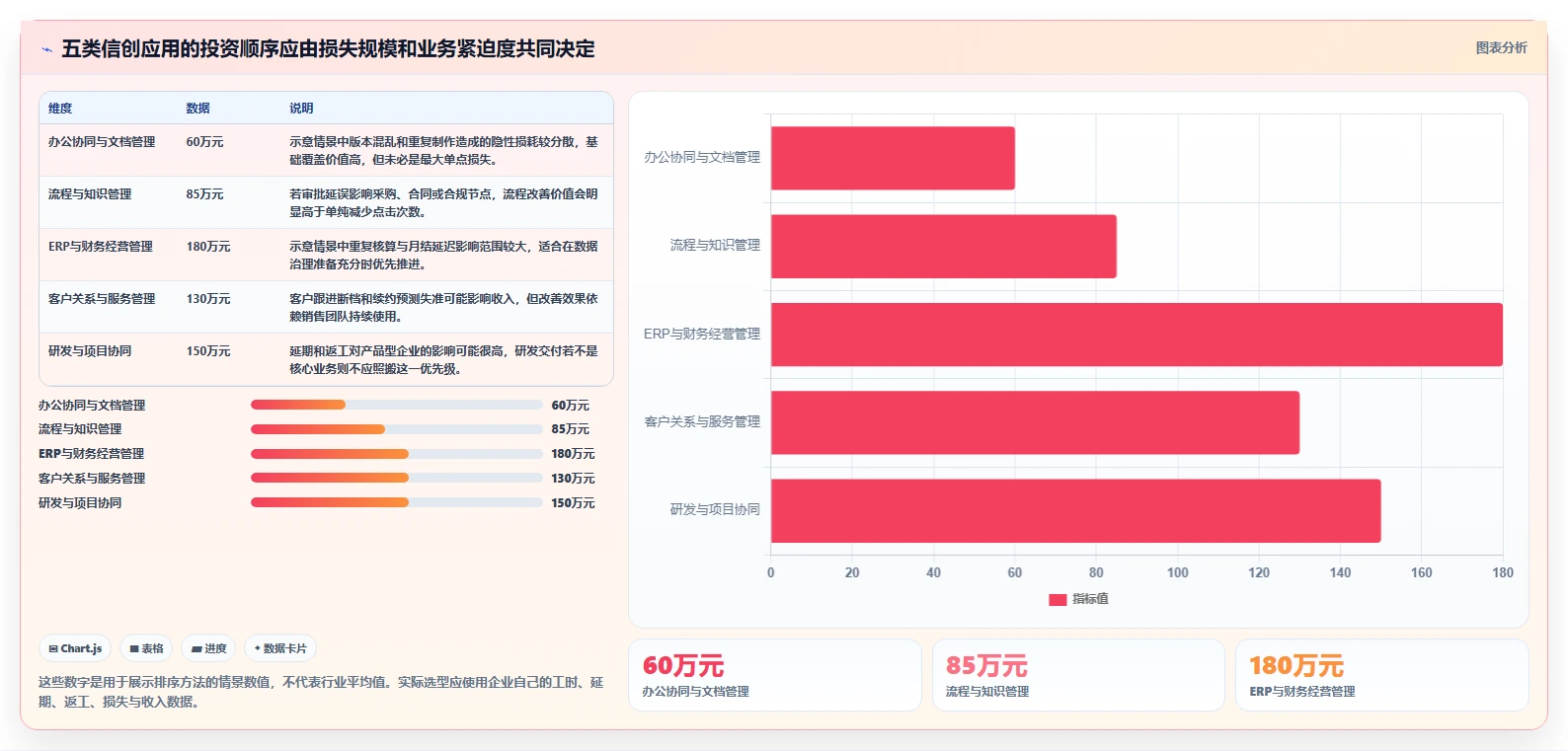Screen dimensions: 1568x751
Task: Click the footnote starting 这些数字是用于展示
Action: coord(321,692)
